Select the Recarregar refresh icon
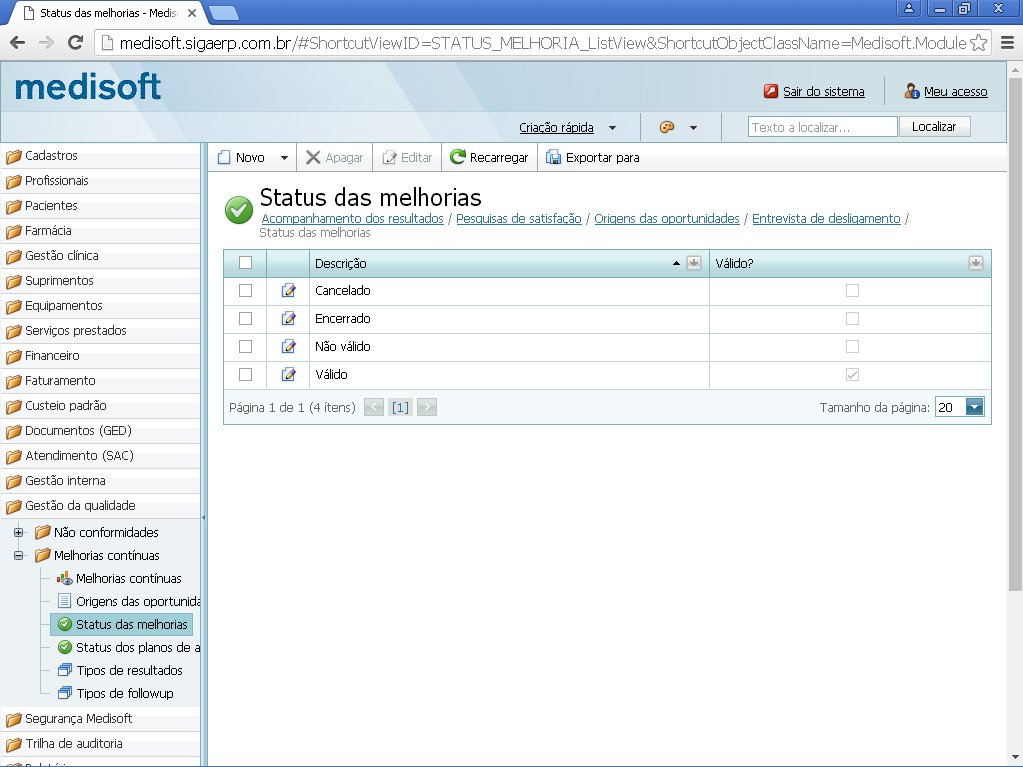 coord(458,156)
